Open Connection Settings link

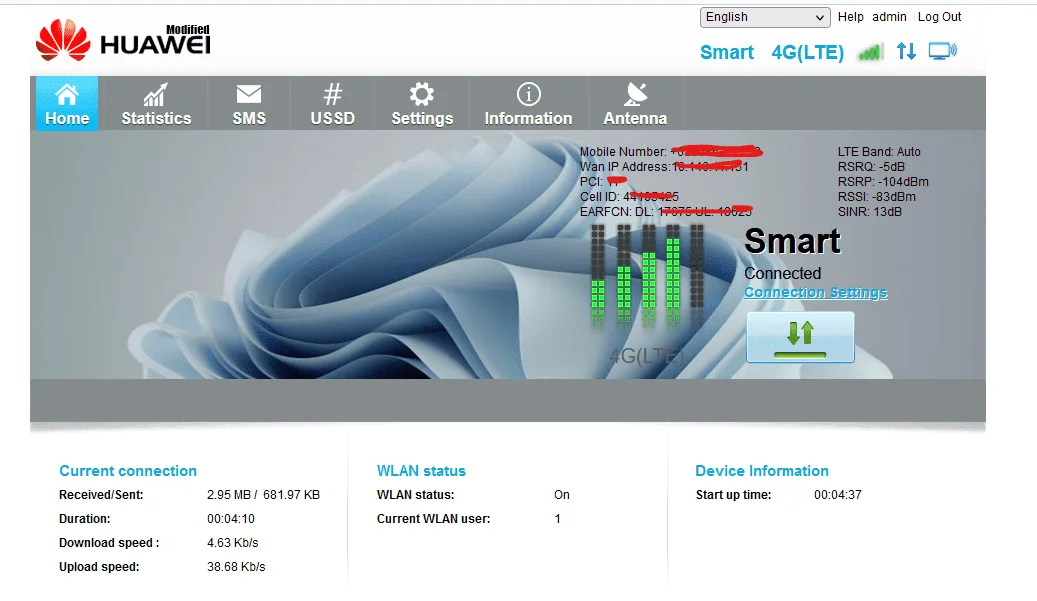coord(815,292)
